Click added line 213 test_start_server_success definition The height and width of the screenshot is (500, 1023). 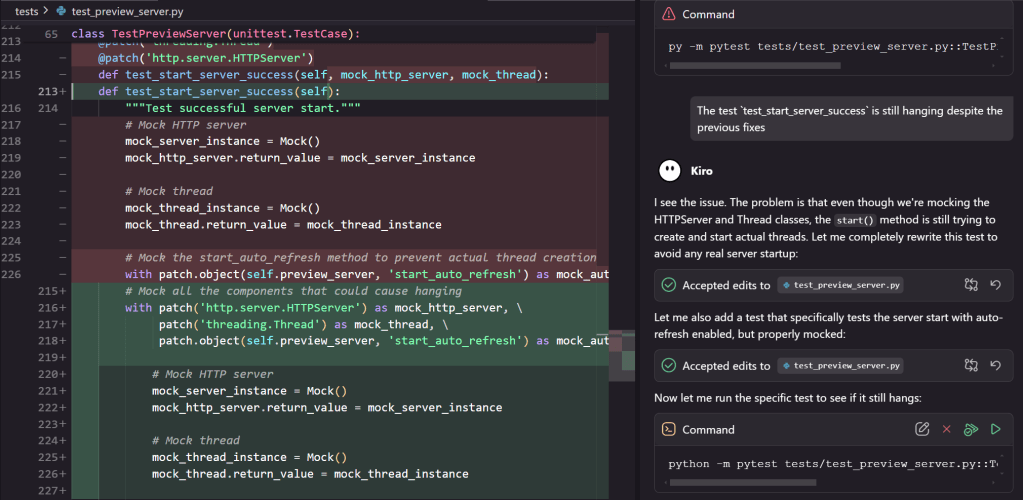pos(218,91)
